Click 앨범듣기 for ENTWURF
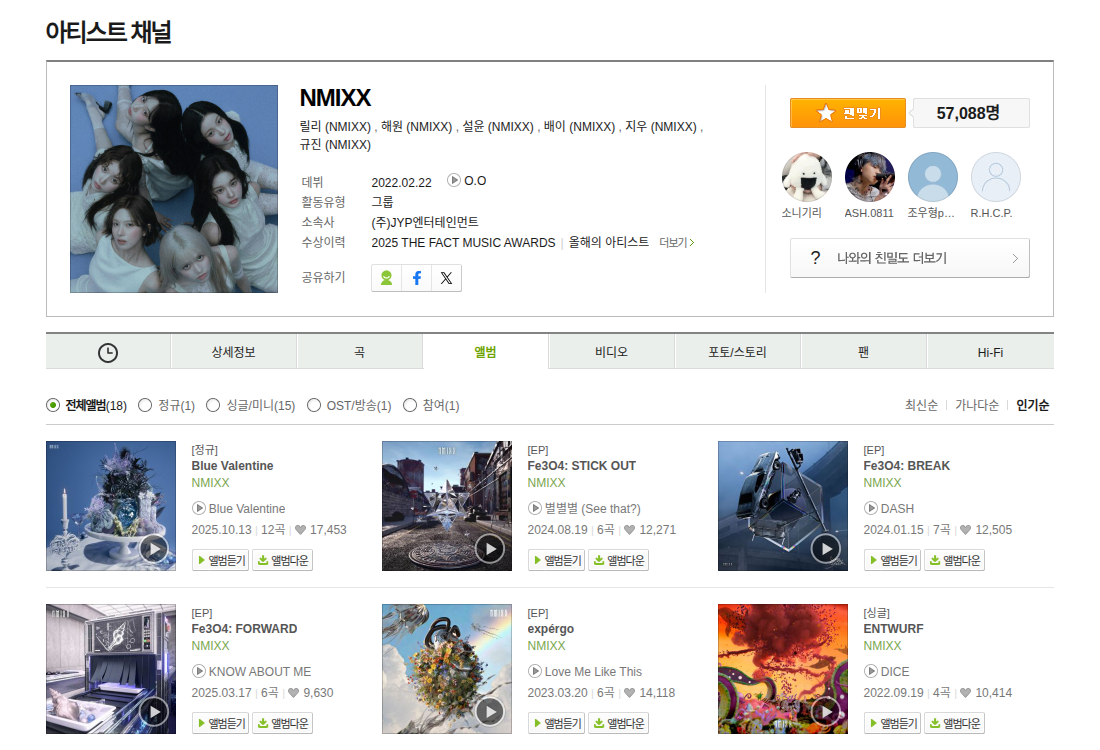This screenshot has height=750, width=1100. coord(892,723)
